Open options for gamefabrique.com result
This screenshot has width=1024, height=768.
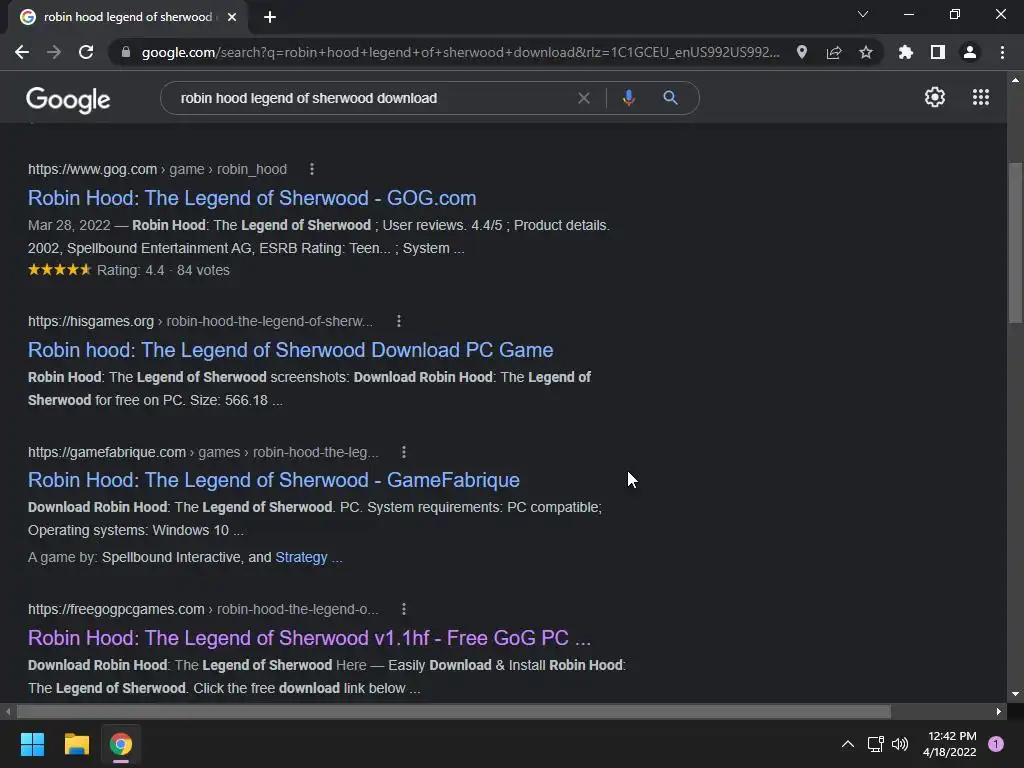[404, 452]
